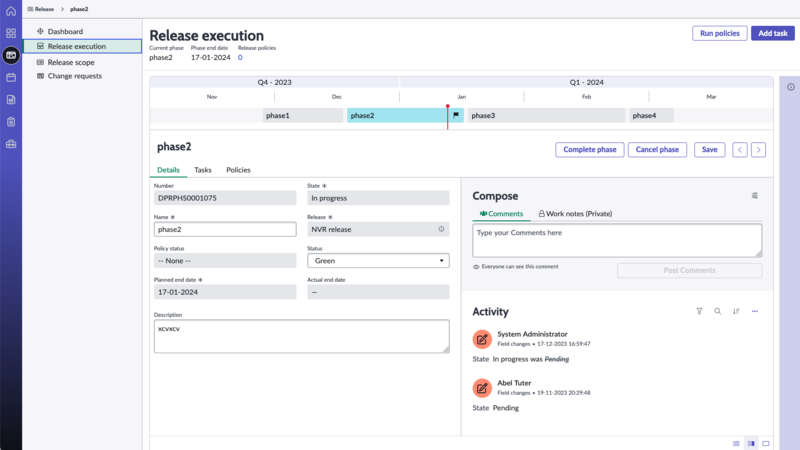Open the Status dropdown showing Green

tap(378, 261)
